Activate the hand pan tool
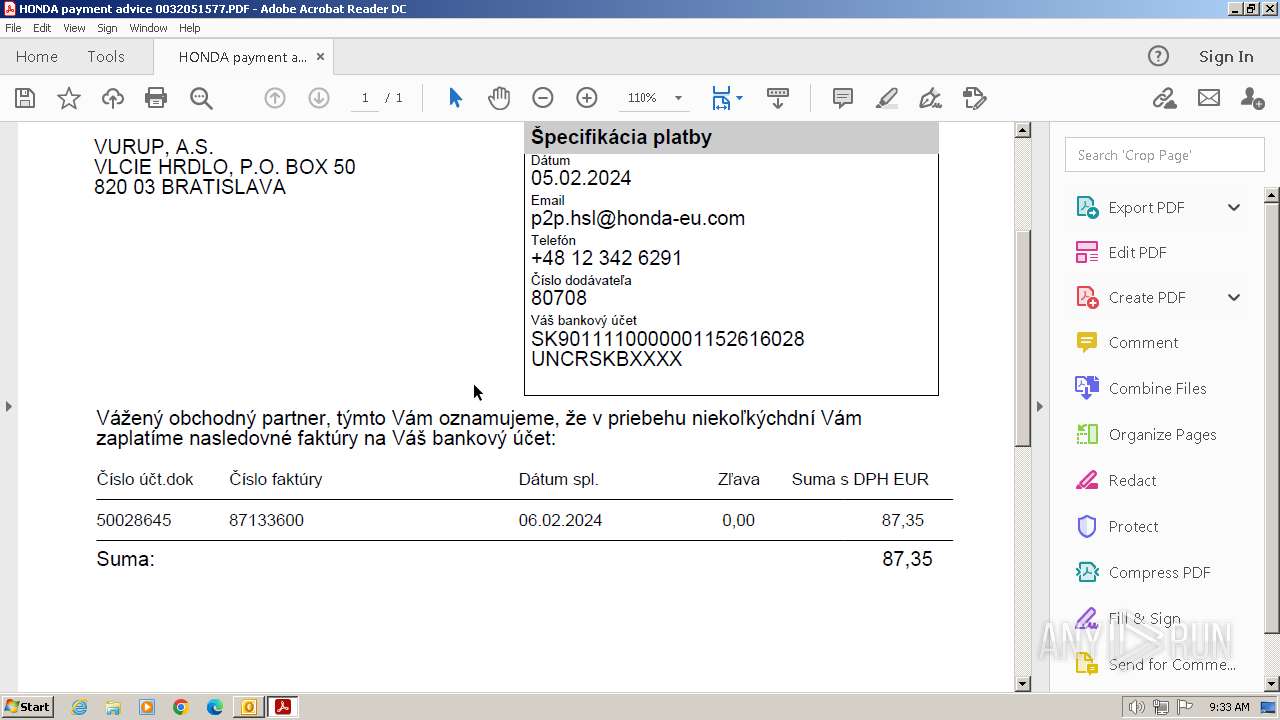Screen dimensions: 1280x720 click(499, 98)
